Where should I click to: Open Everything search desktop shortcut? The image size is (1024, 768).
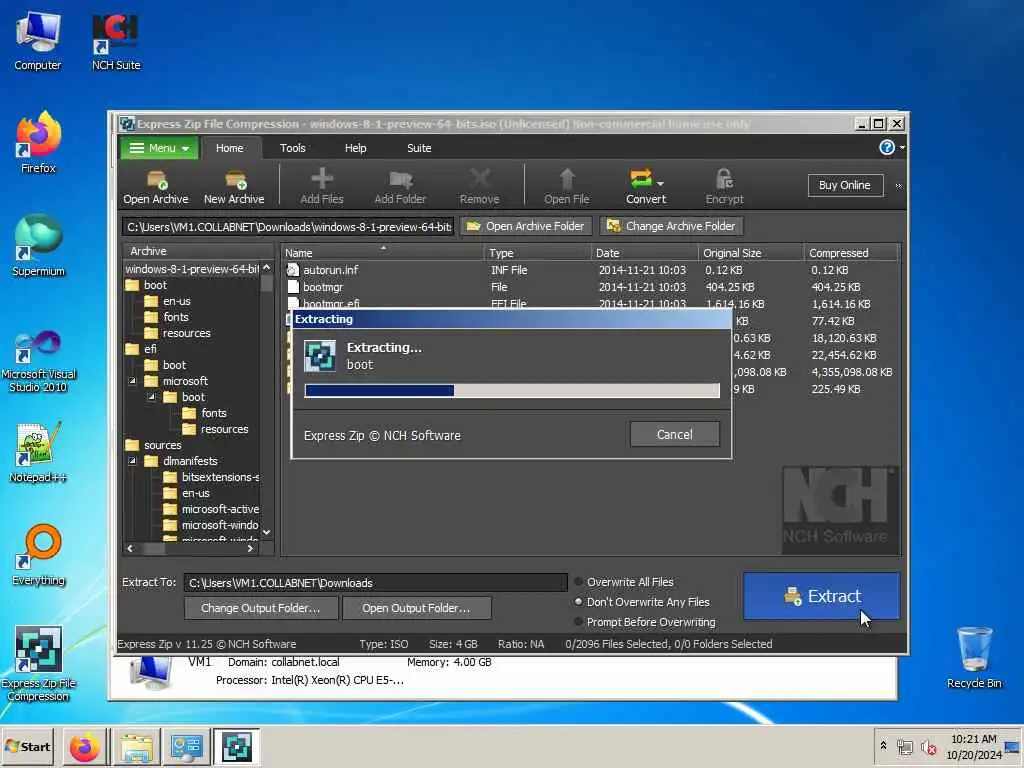coord(38,555)
